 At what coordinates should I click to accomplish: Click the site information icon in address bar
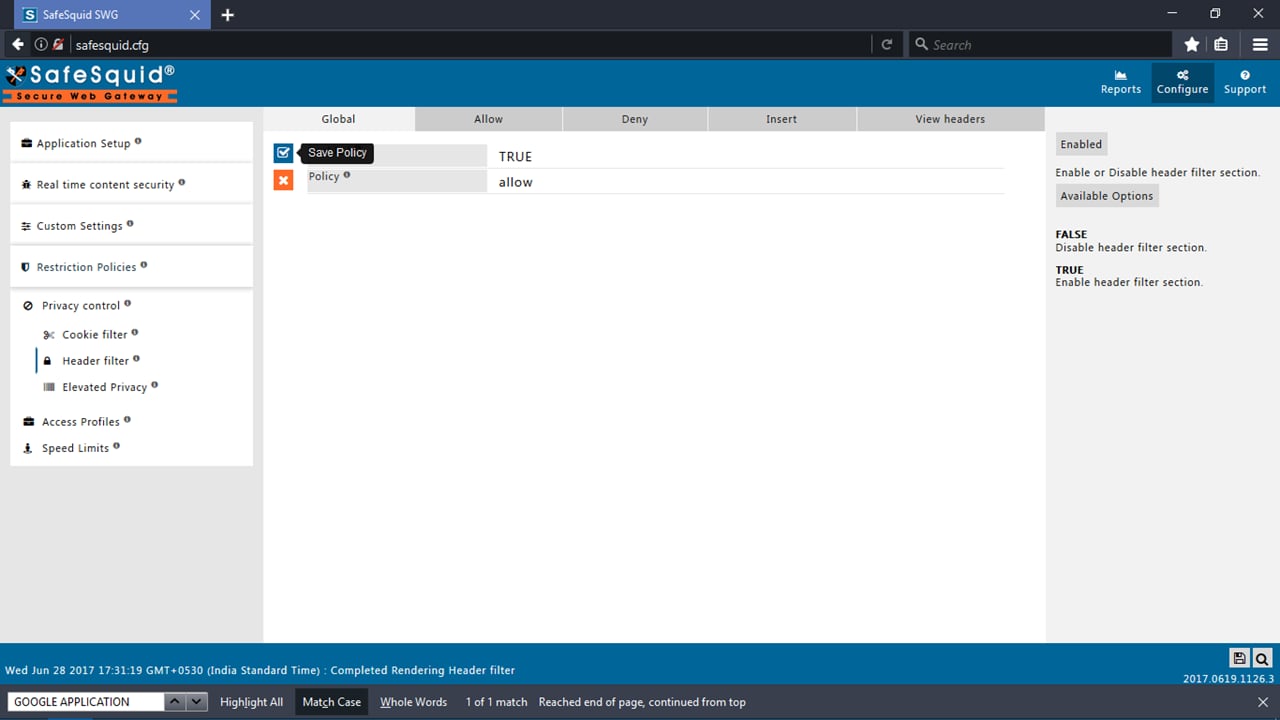point(41,44)
